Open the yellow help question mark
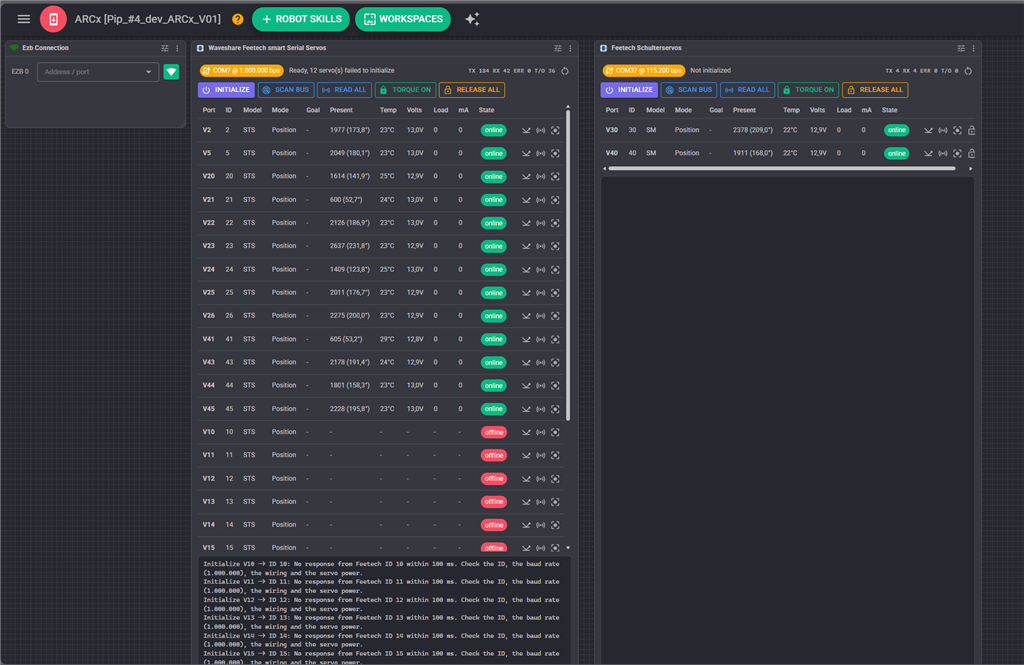 238,19
